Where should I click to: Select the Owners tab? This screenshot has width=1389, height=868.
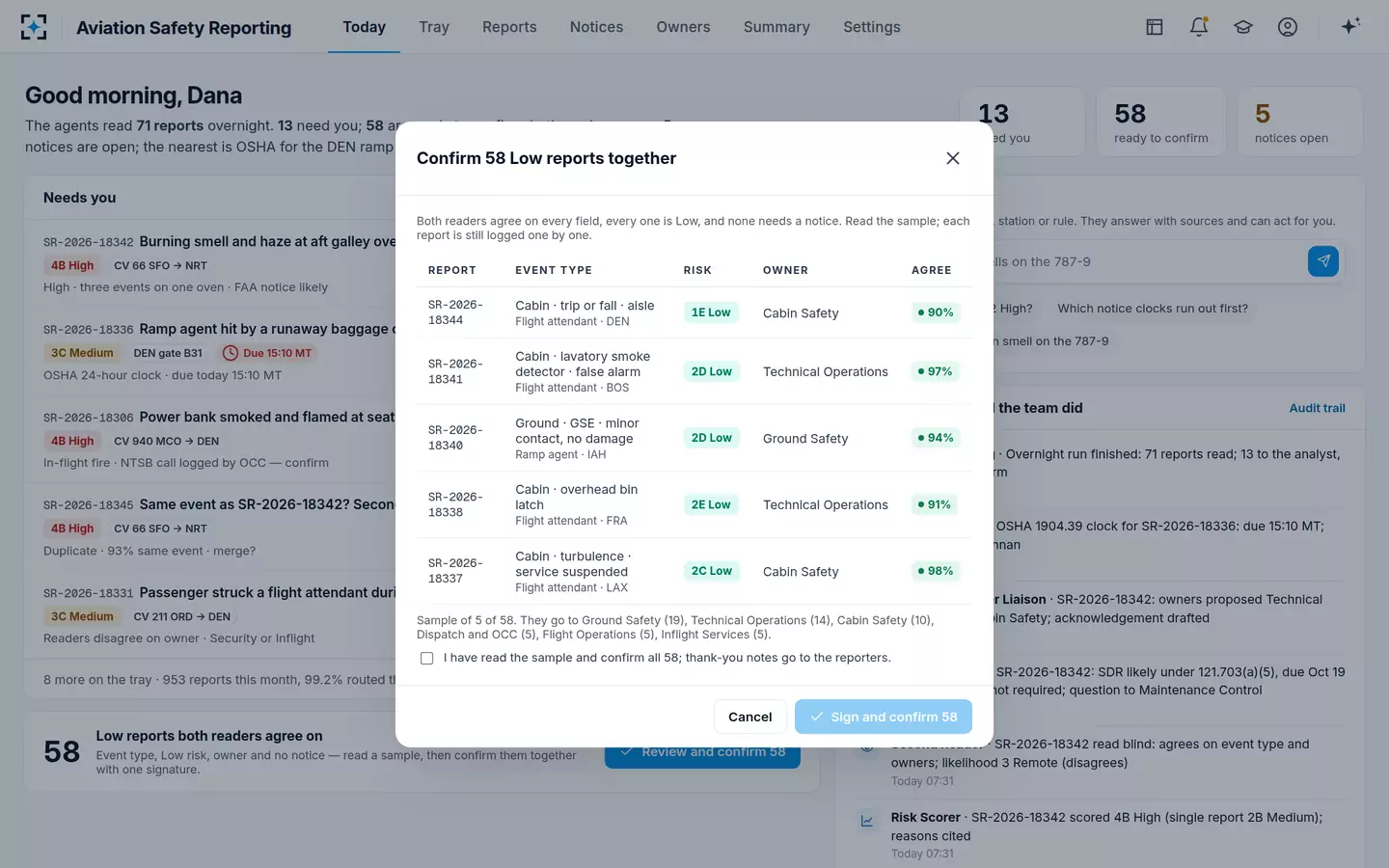tap(683, 27)
